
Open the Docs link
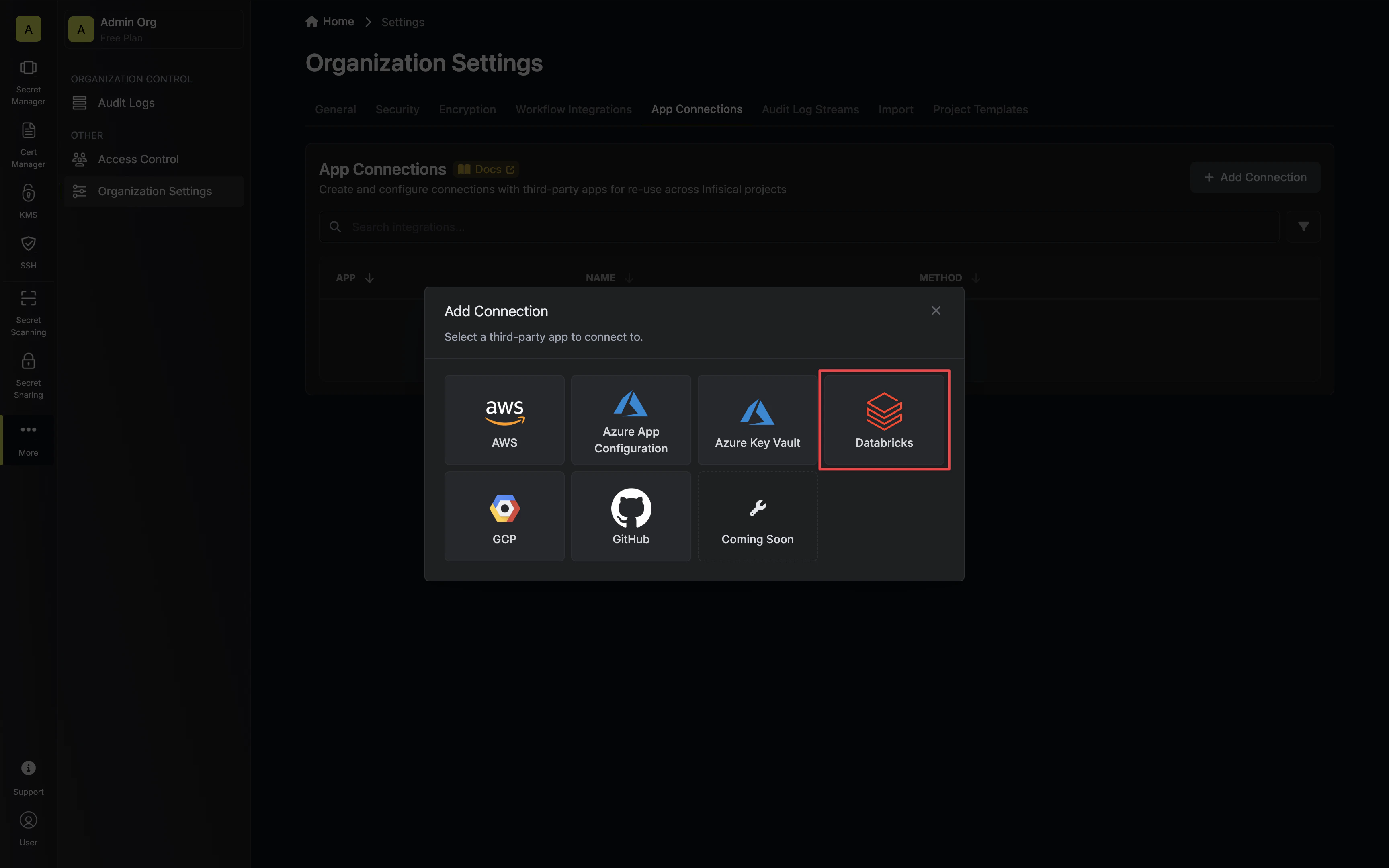point(486,169)
